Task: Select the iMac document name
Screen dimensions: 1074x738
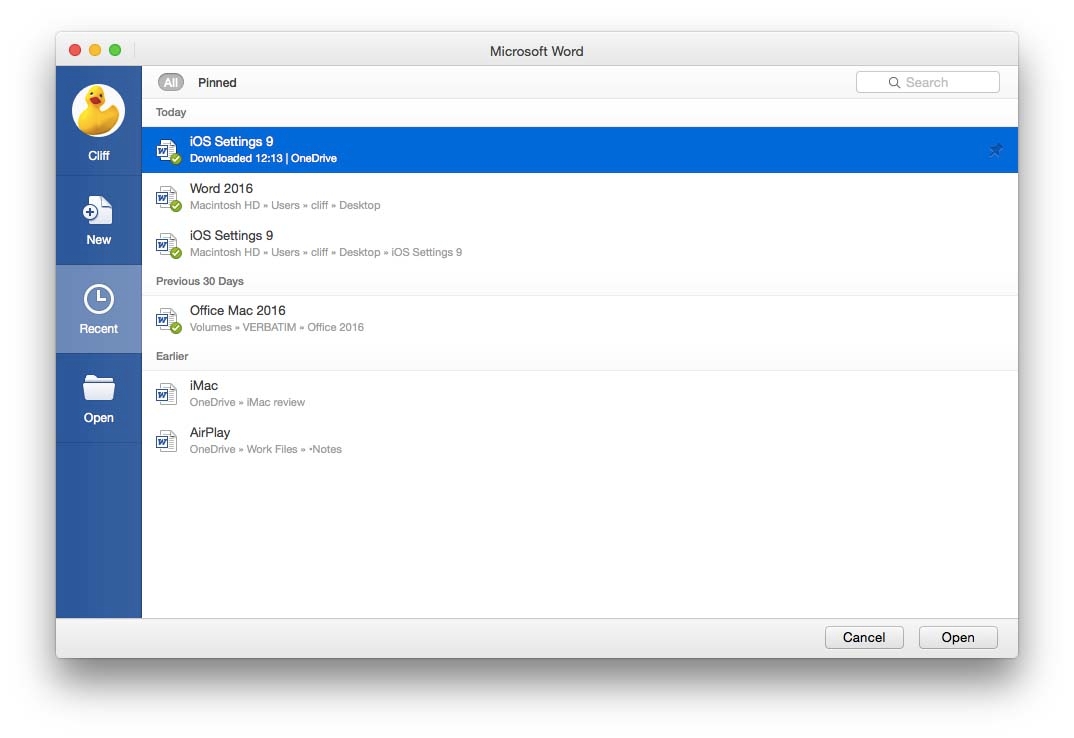Action: point(203,386)
